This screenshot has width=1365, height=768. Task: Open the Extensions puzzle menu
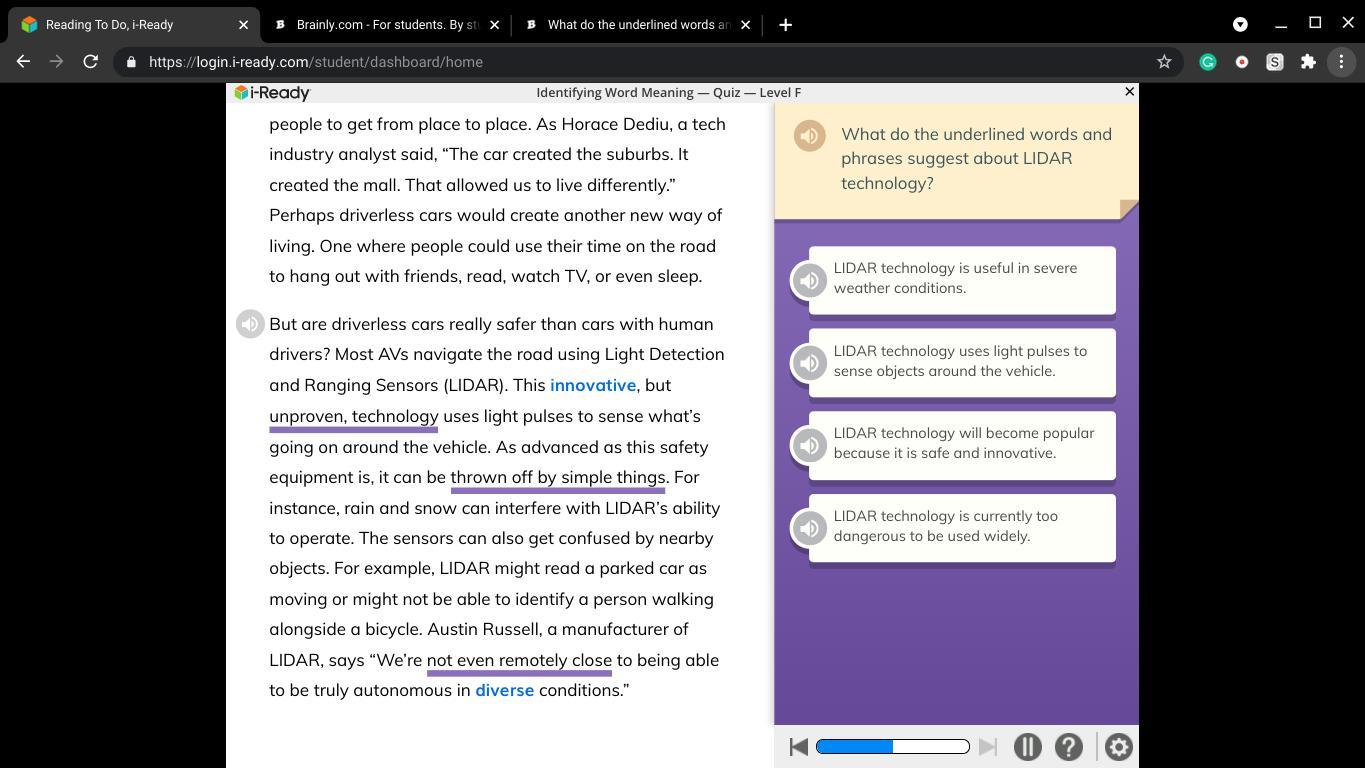point(1308,62)
